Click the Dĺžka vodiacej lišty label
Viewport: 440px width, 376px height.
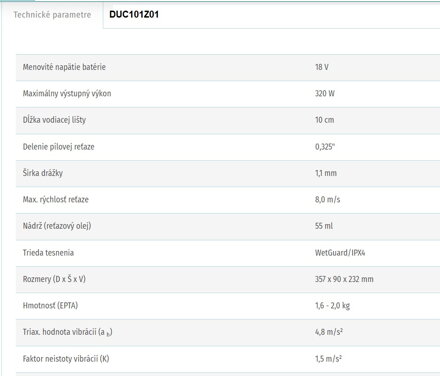[54, 120]
